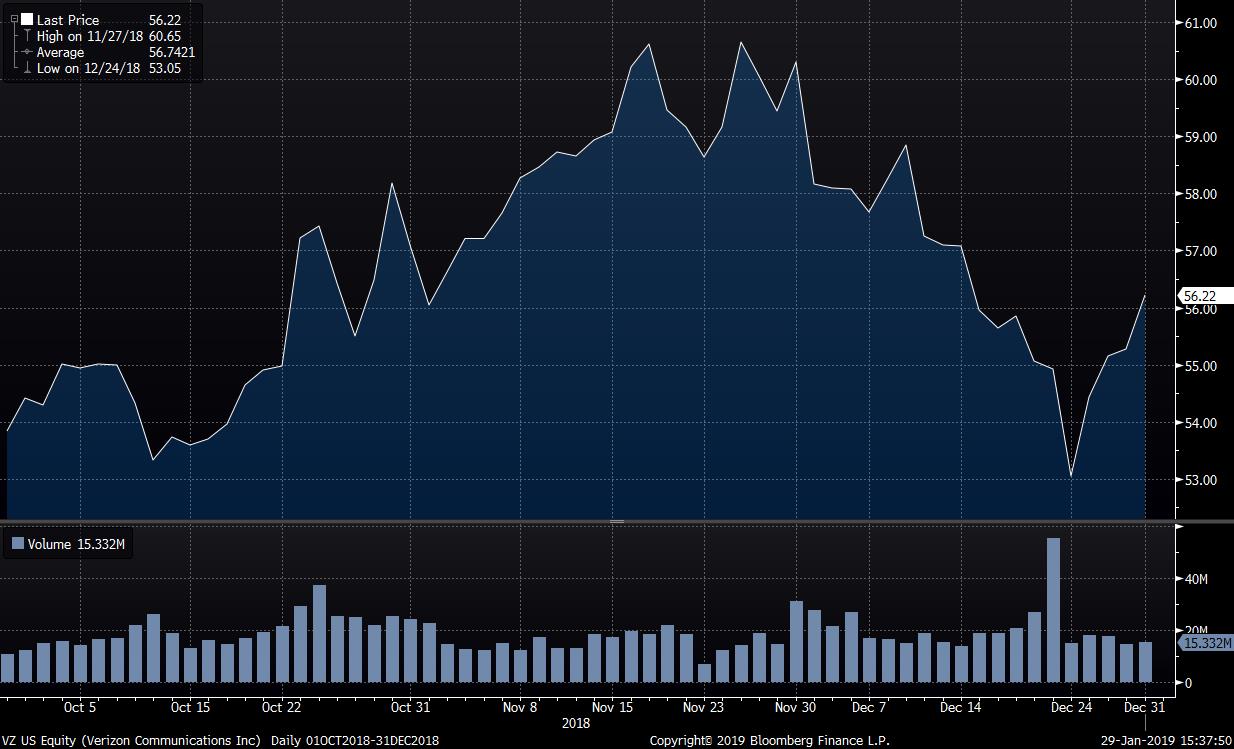Click the Dec 14 date label
This screenshot has width=1234, height=749.
pyautogui.click(x=960, y=707)
